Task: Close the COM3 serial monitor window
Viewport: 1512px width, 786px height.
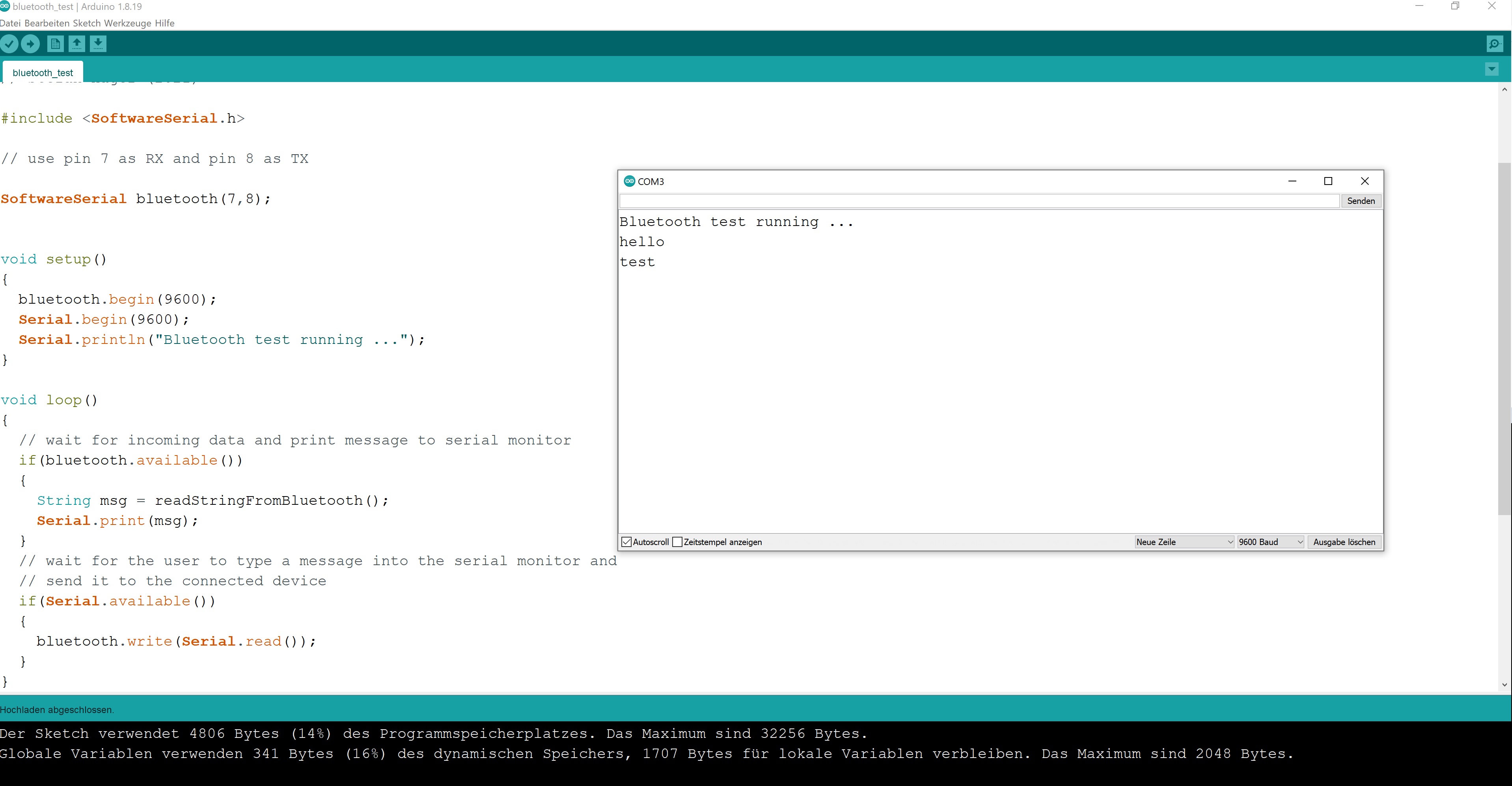Action: tap(1365, 181)
